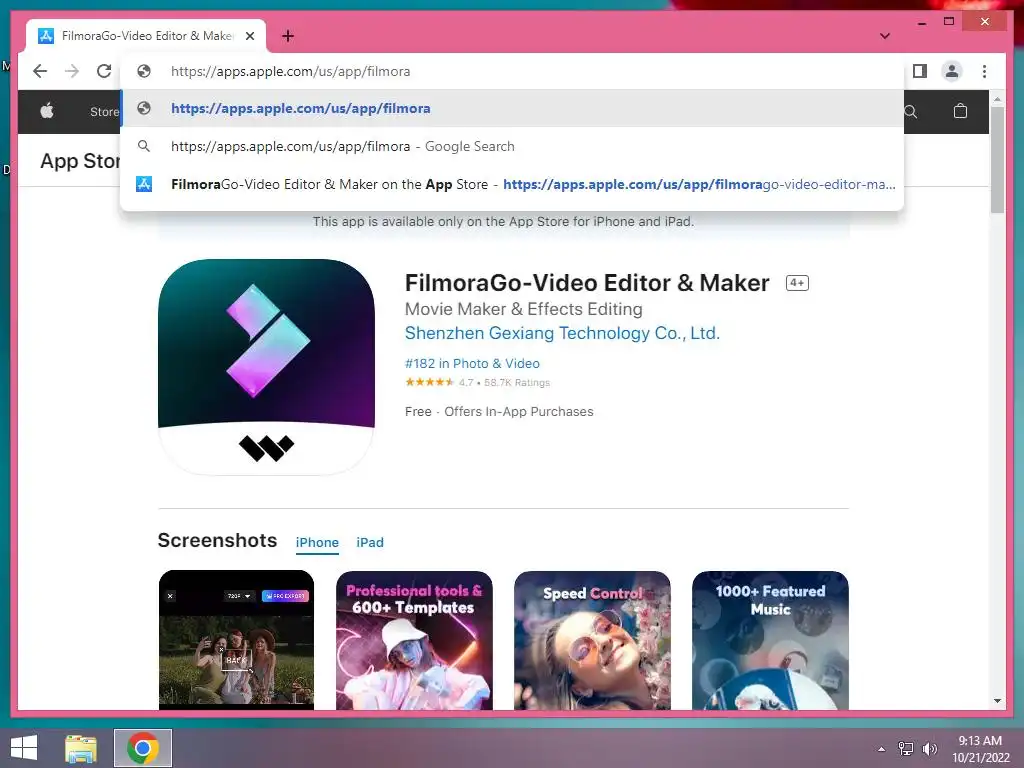Close the FilmoraGo tab
The height and width of the screenshot is (768, 1024).
250,36
